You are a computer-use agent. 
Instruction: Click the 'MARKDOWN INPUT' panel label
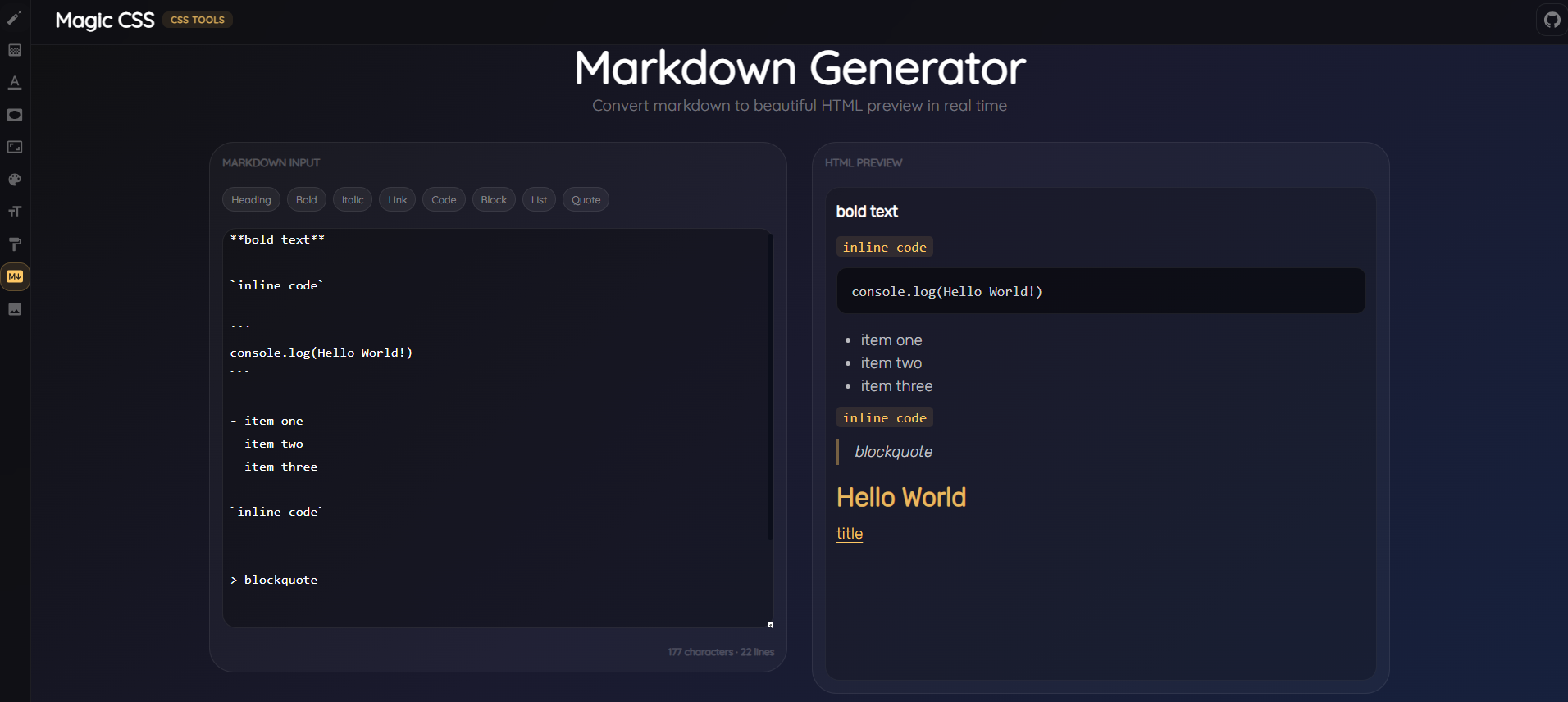(x=271, y=163)
